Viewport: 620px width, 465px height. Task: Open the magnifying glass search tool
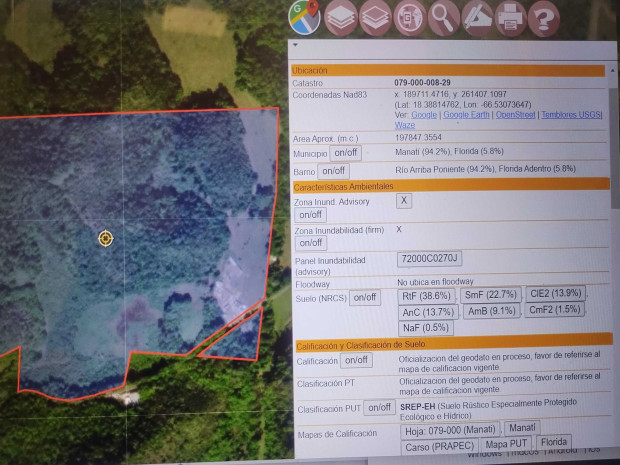point(442,16)
